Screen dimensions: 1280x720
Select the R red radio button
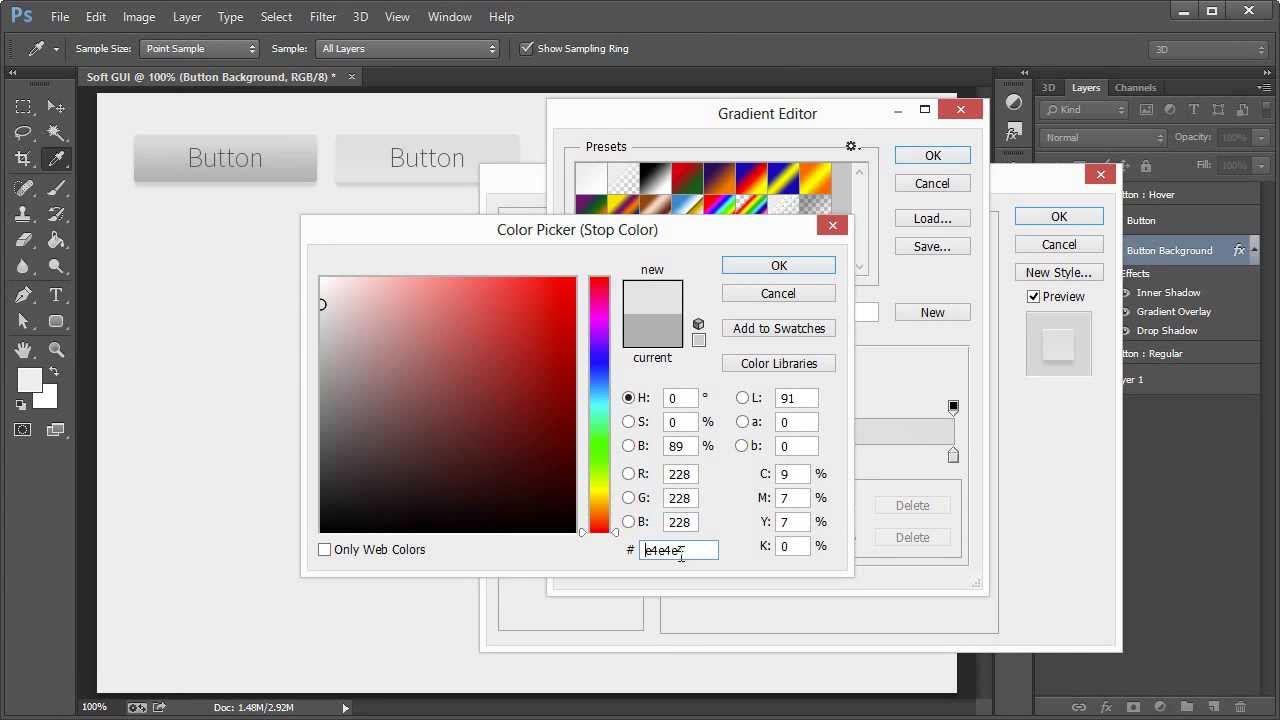(628, 474)
